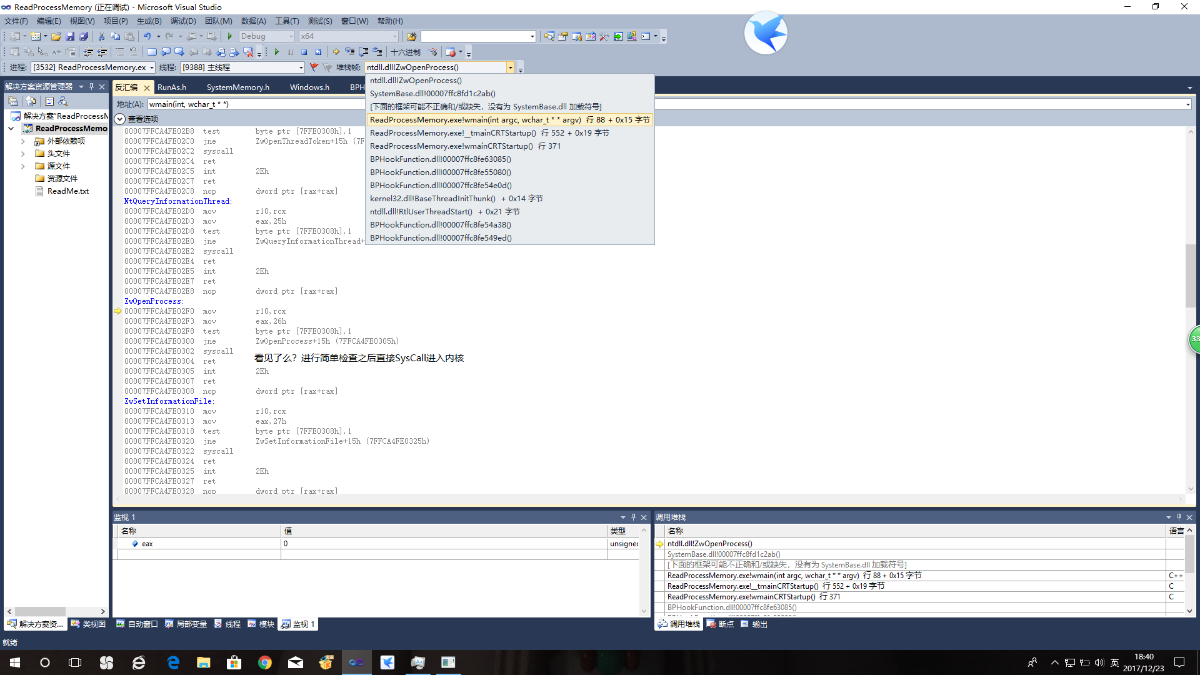
Task: Open the solution configuration Debug dropdown
Action: pyautogui.click(x=290, y=36)
